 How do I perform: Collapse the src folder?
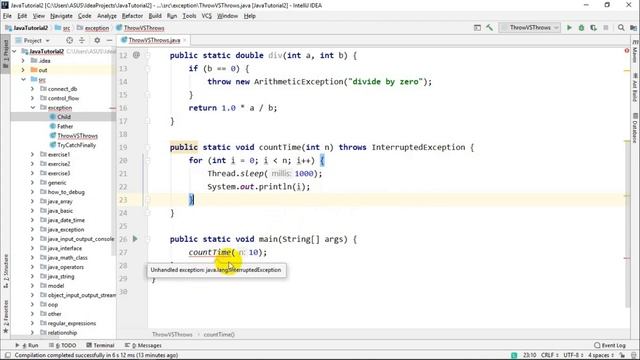click(23, 79)
